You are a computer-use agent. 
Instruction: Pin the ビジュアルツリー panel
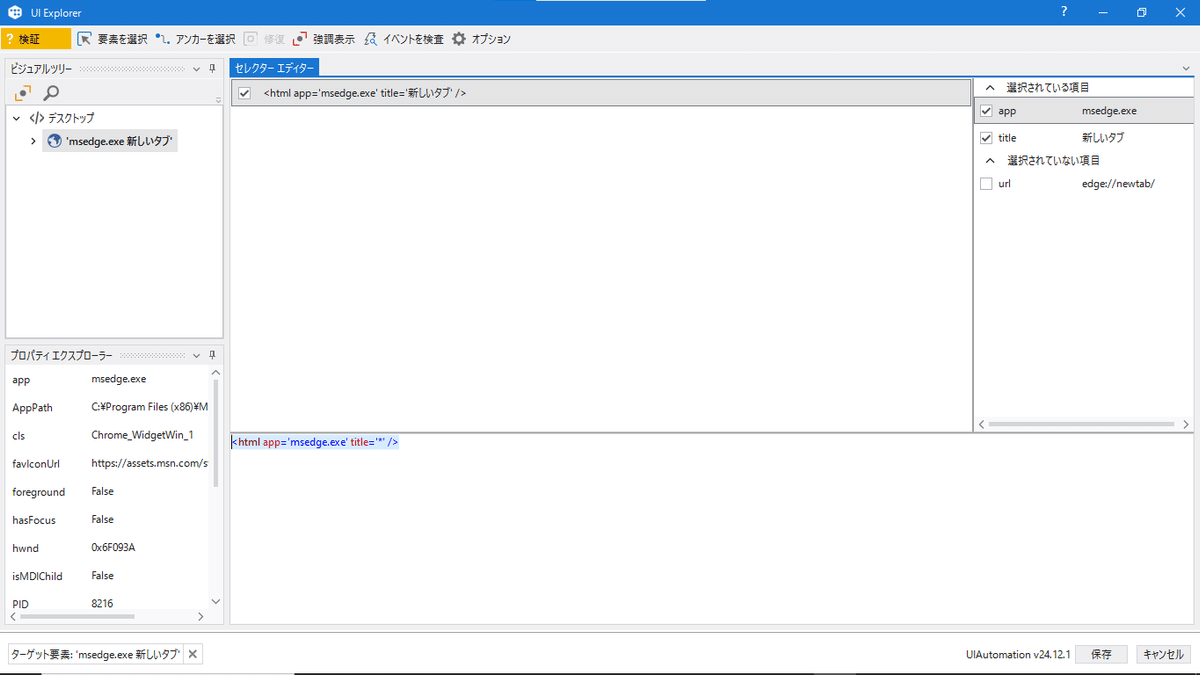212,69
